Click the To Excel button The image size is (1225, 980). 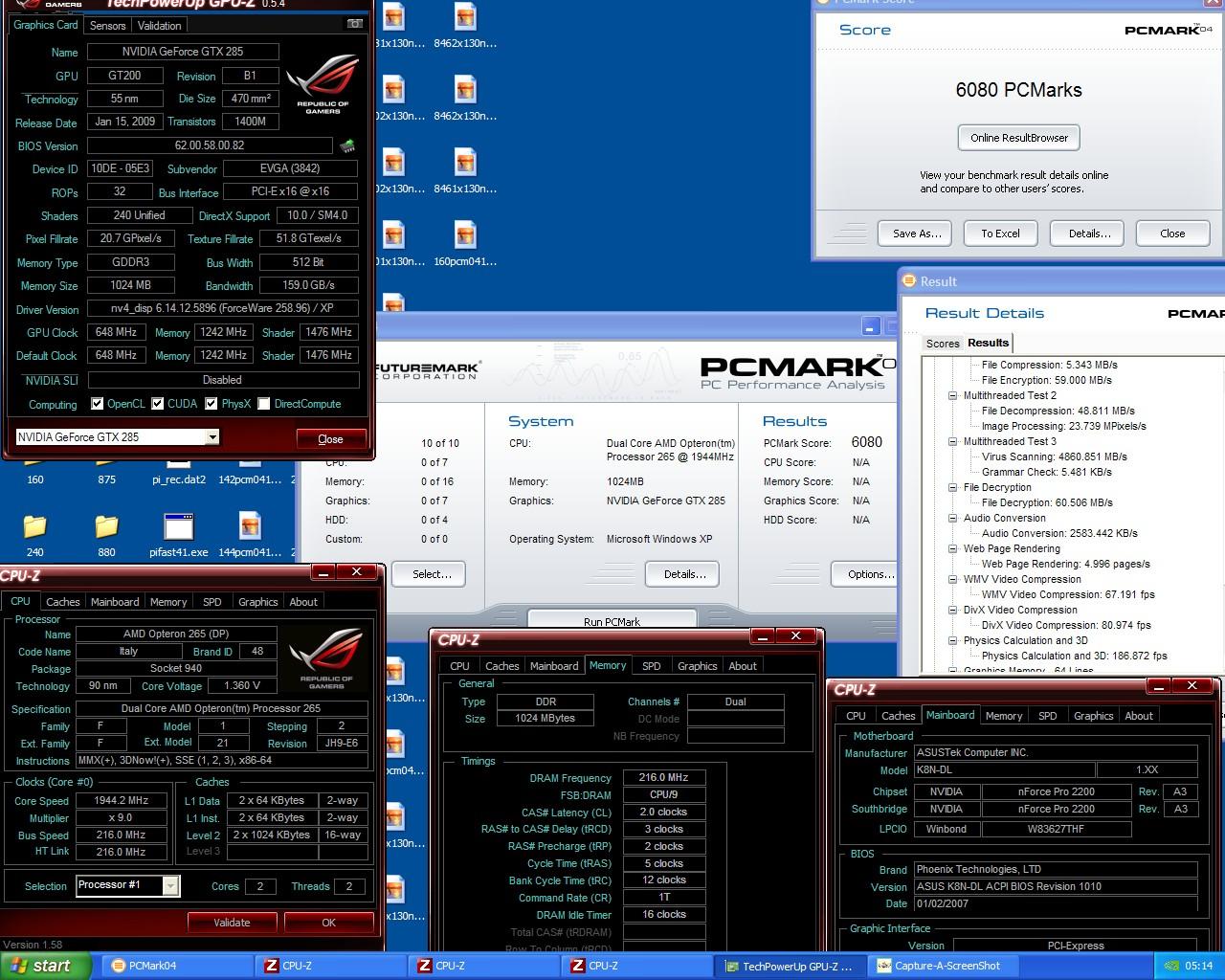pyautogui.click(x=1000, y=234)
